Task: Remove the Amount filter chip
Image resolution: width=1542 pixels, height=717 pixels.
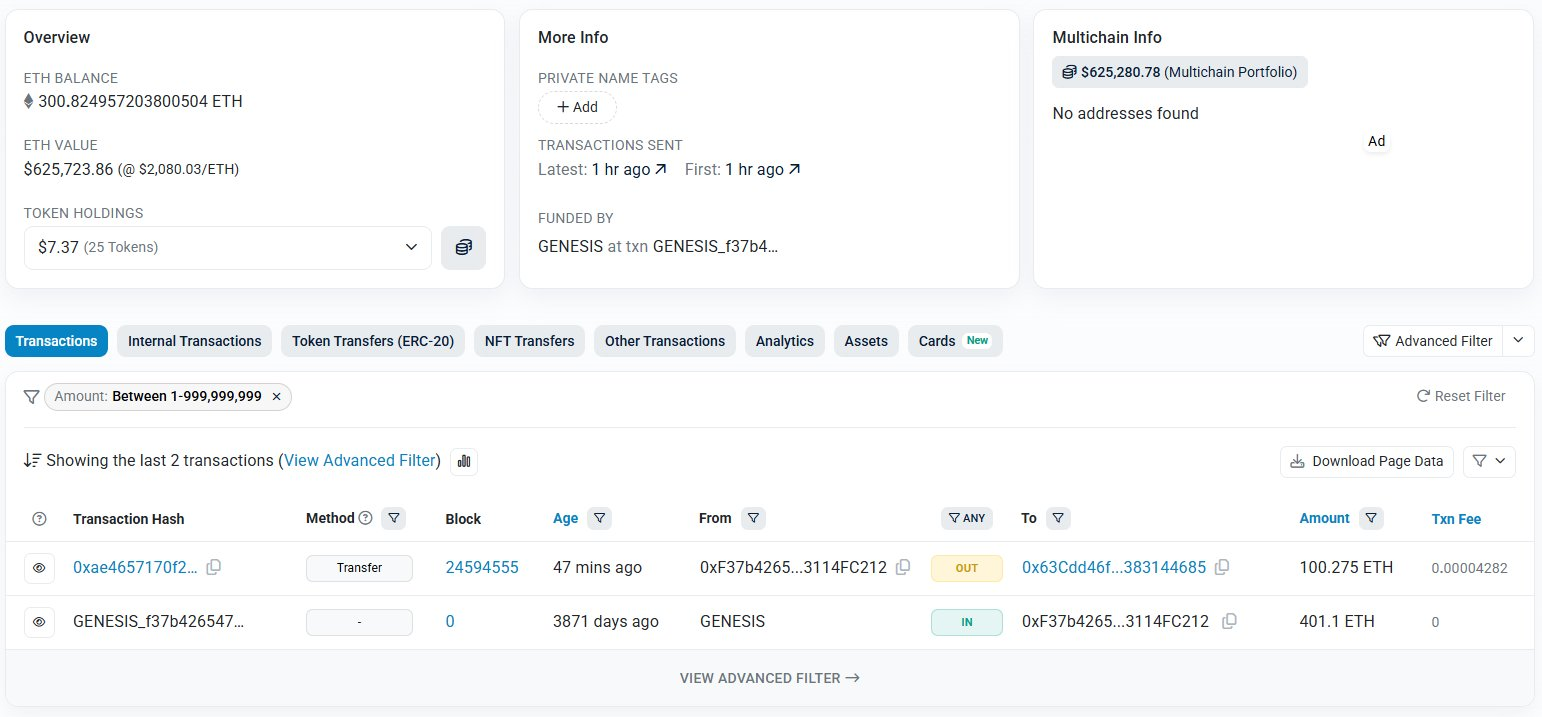Action: click(277, 397)
